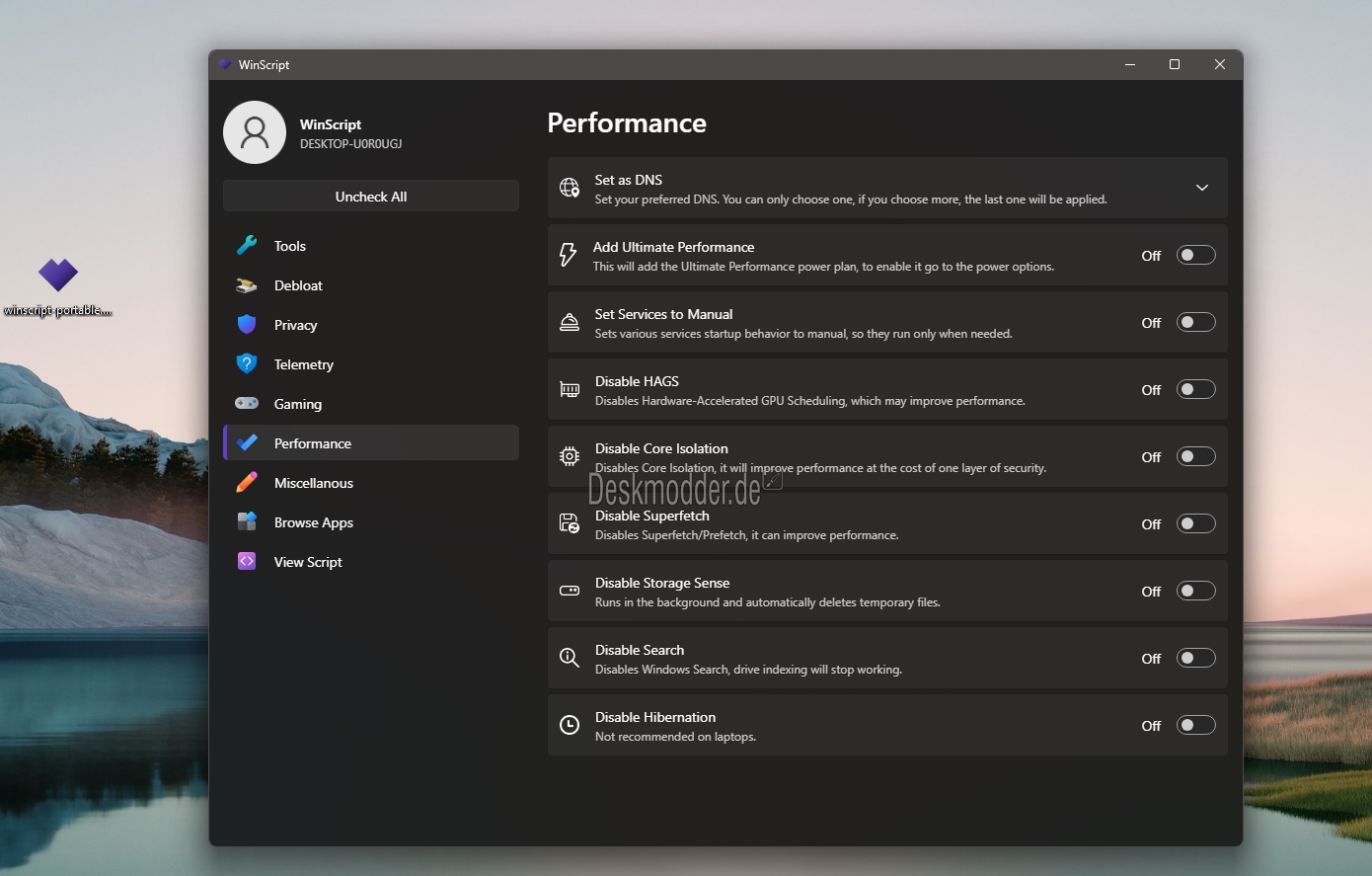Minimize the WinScript window

click(x=1130, y=64)
